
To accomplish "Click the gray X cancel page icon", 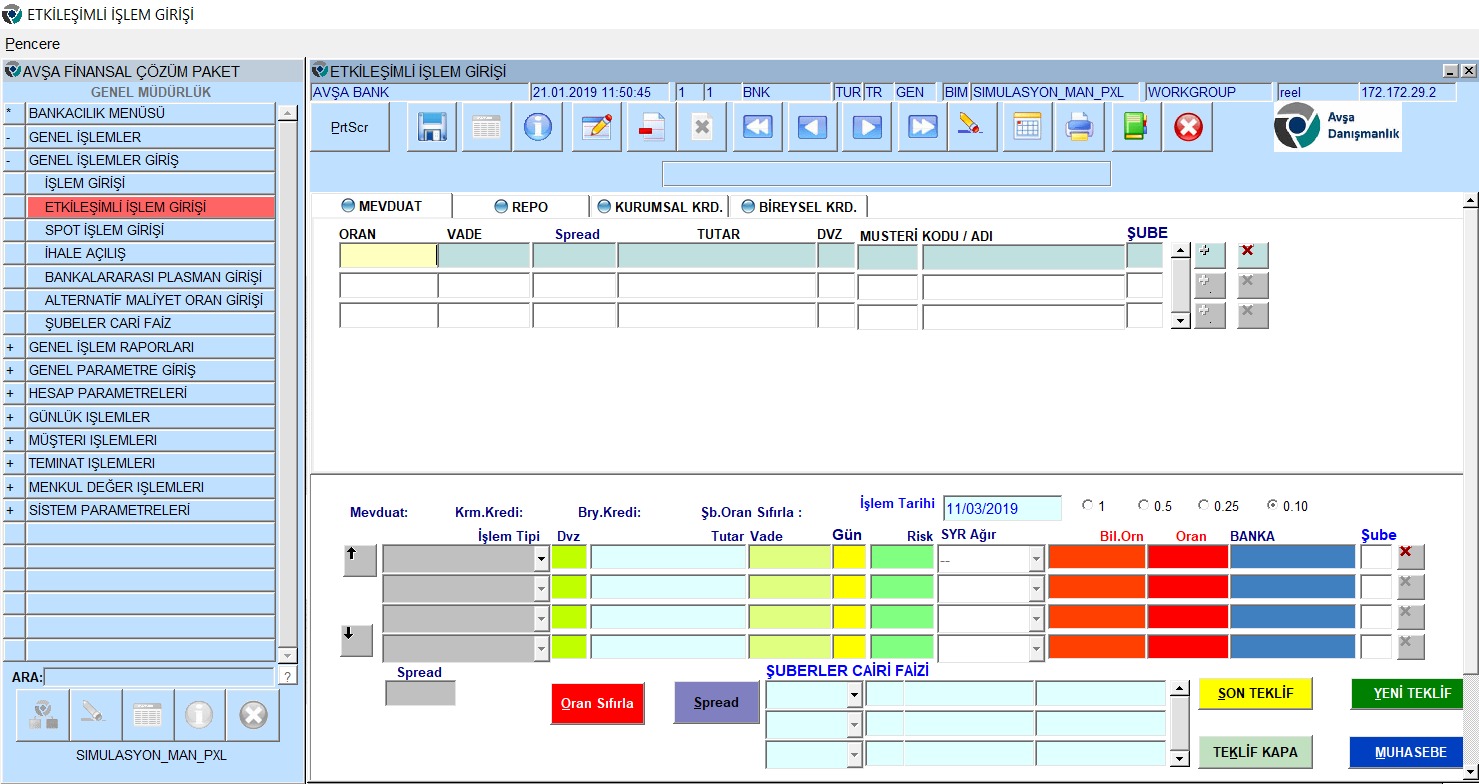I will point(702,127).
